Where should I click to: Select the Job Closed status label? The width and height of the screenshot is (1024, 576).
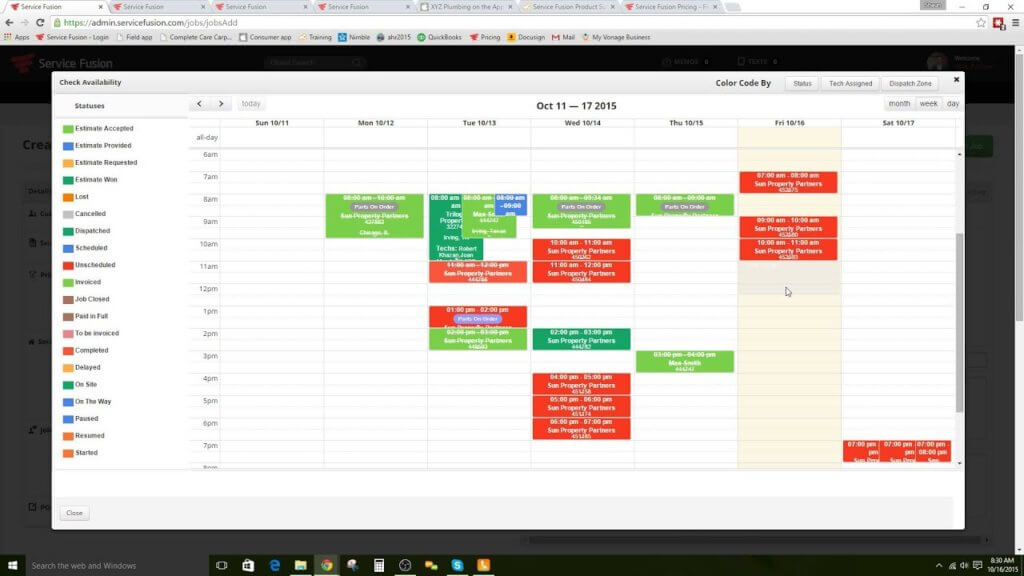point(92,299)
